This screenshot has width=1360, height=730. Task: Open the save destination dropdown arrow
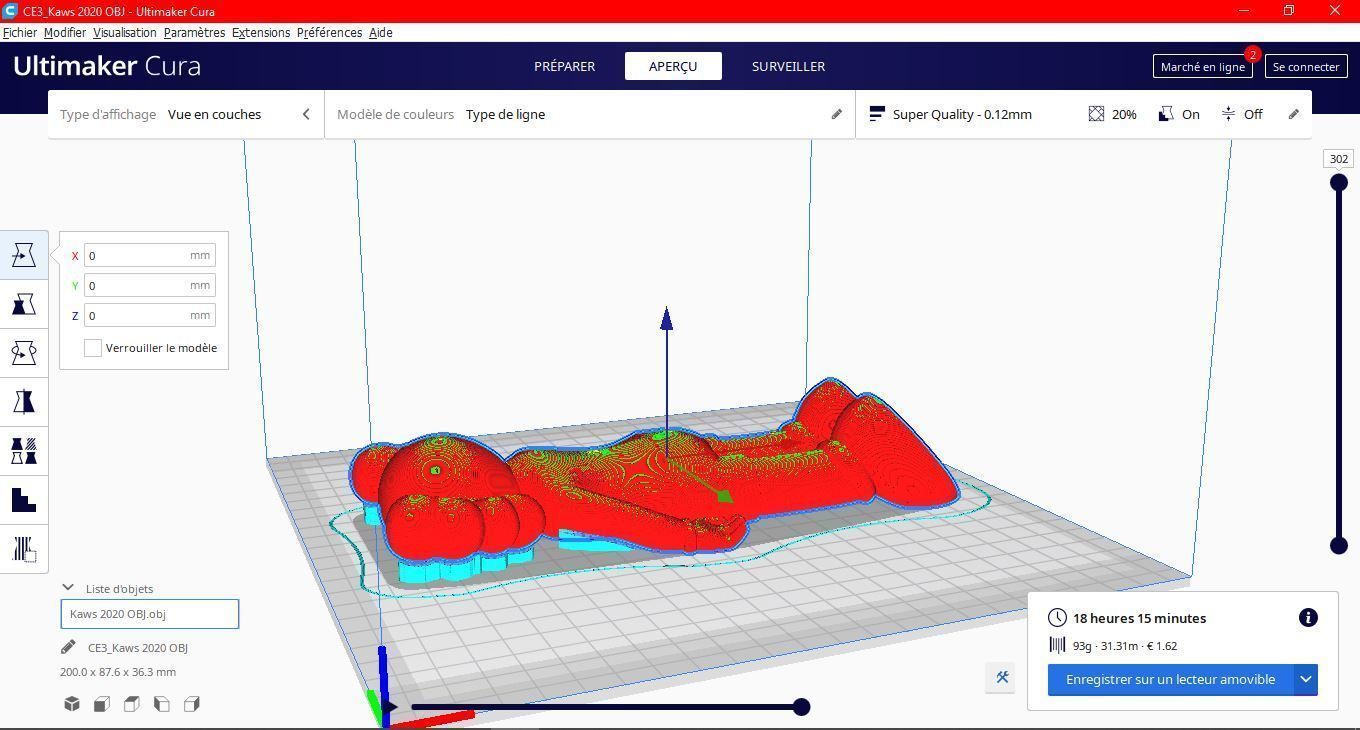tap(1306, 679)
